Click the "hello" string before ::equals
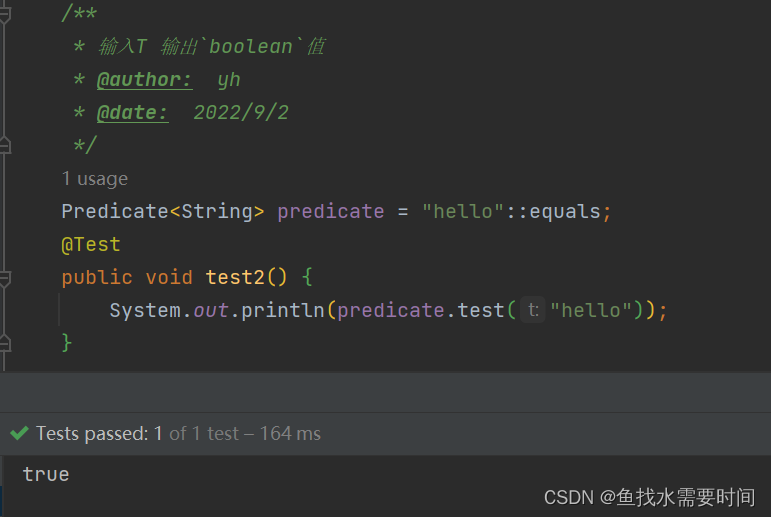This screenshot has height=517, width=771. coord(463,211)
